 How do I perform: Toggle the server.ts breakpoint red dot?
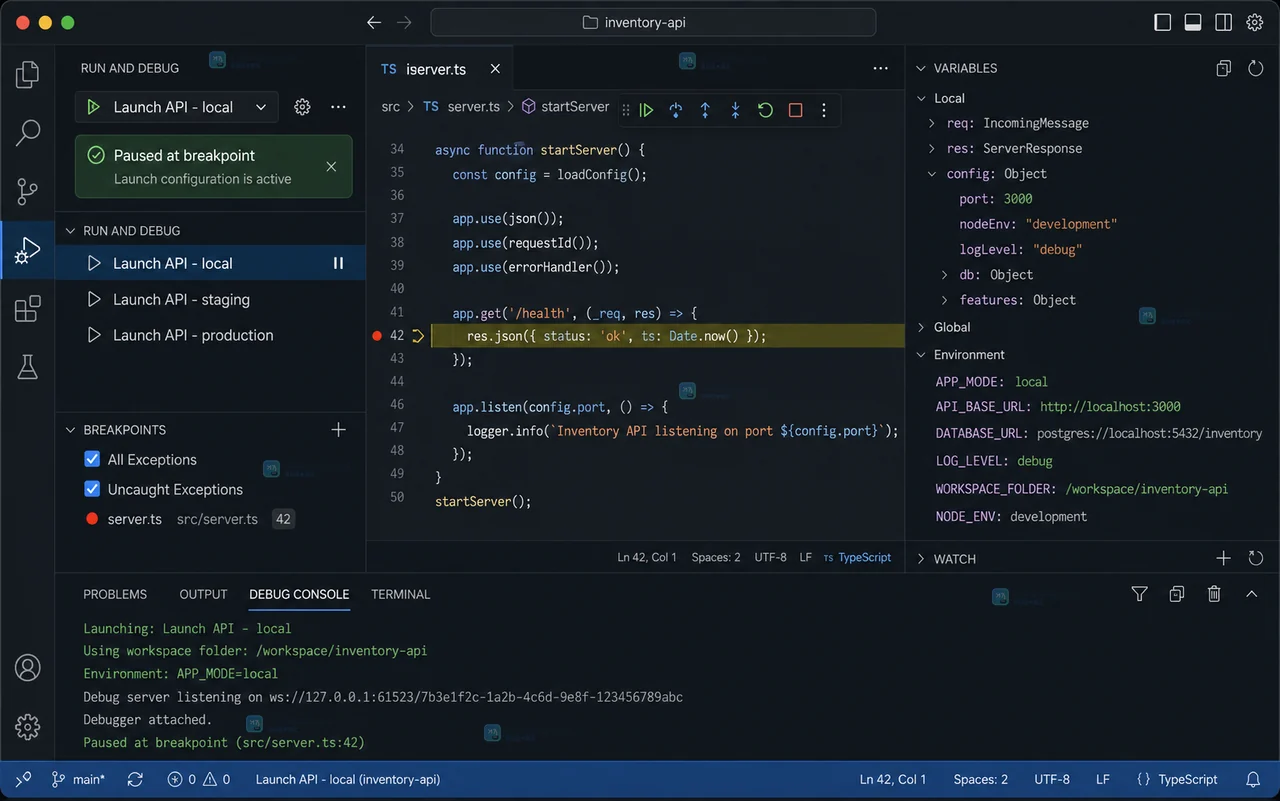92,519
